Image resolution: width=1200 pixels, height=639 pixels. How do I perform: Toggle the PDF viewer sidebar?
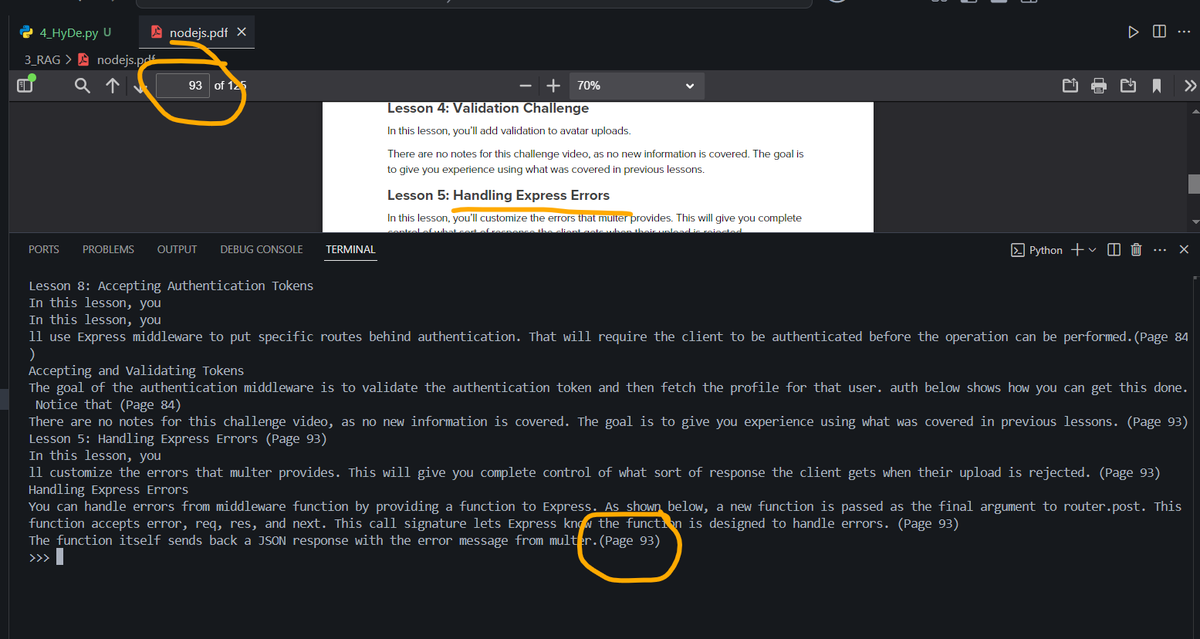click(x=27, y=85)
